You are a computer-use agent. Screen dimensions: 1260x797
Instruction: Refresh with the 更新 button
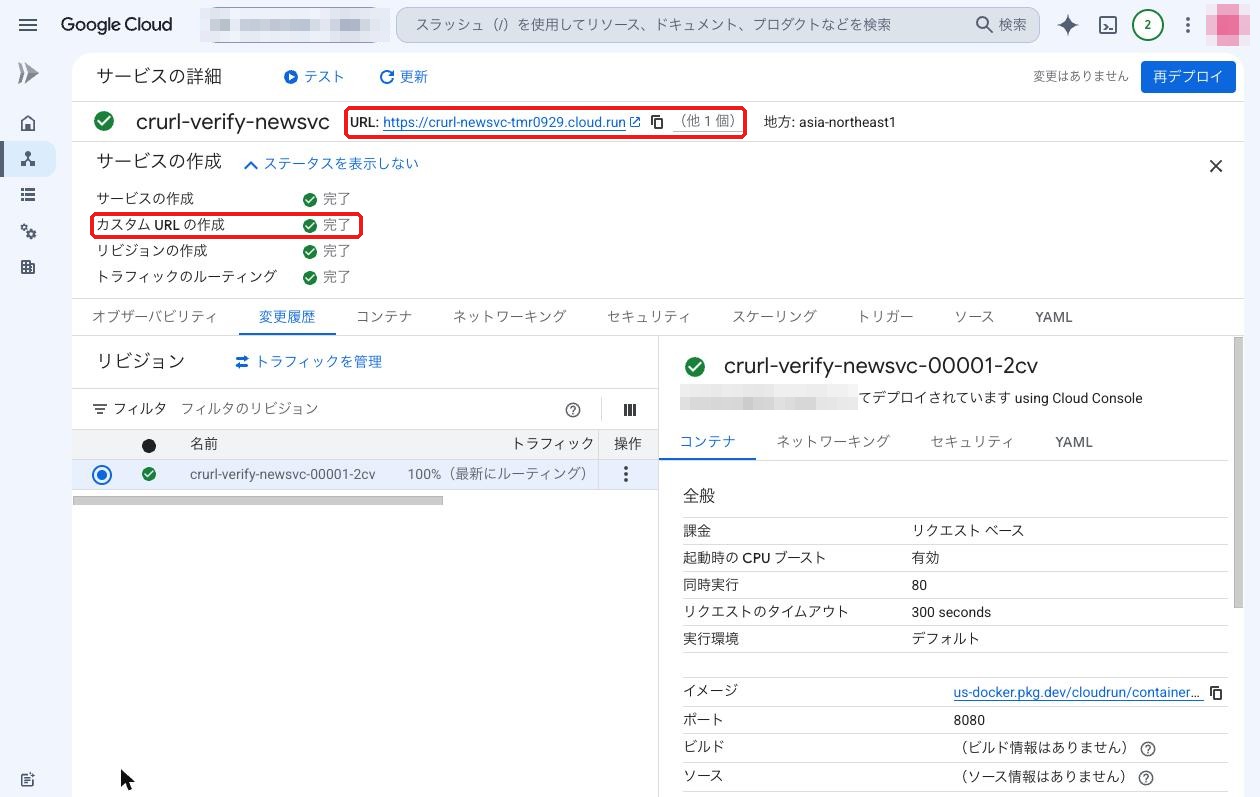point(404,77)
